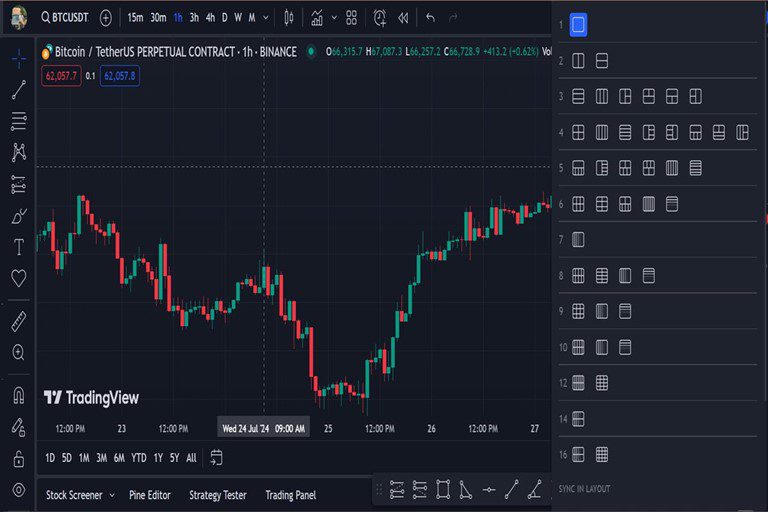Image resolution: width=768 pixels, height=512 pixels.
Task: Open the Stock Screener tab
Action: 74,495
